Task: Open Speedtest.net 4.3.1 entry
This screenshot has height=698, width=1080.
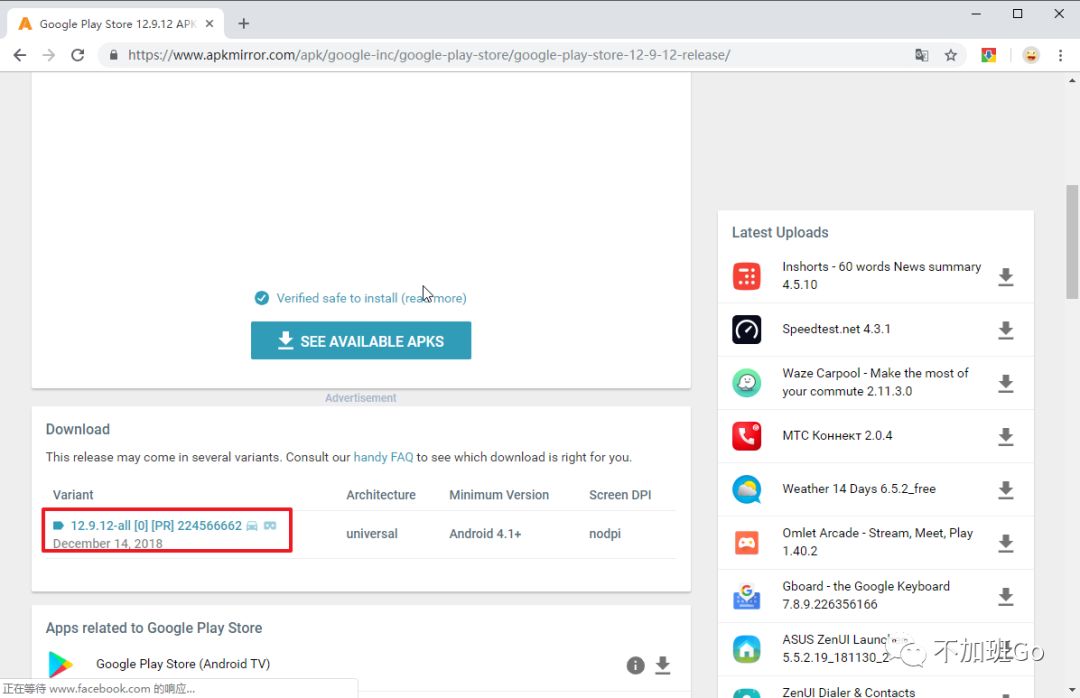Action: point(836,329)
